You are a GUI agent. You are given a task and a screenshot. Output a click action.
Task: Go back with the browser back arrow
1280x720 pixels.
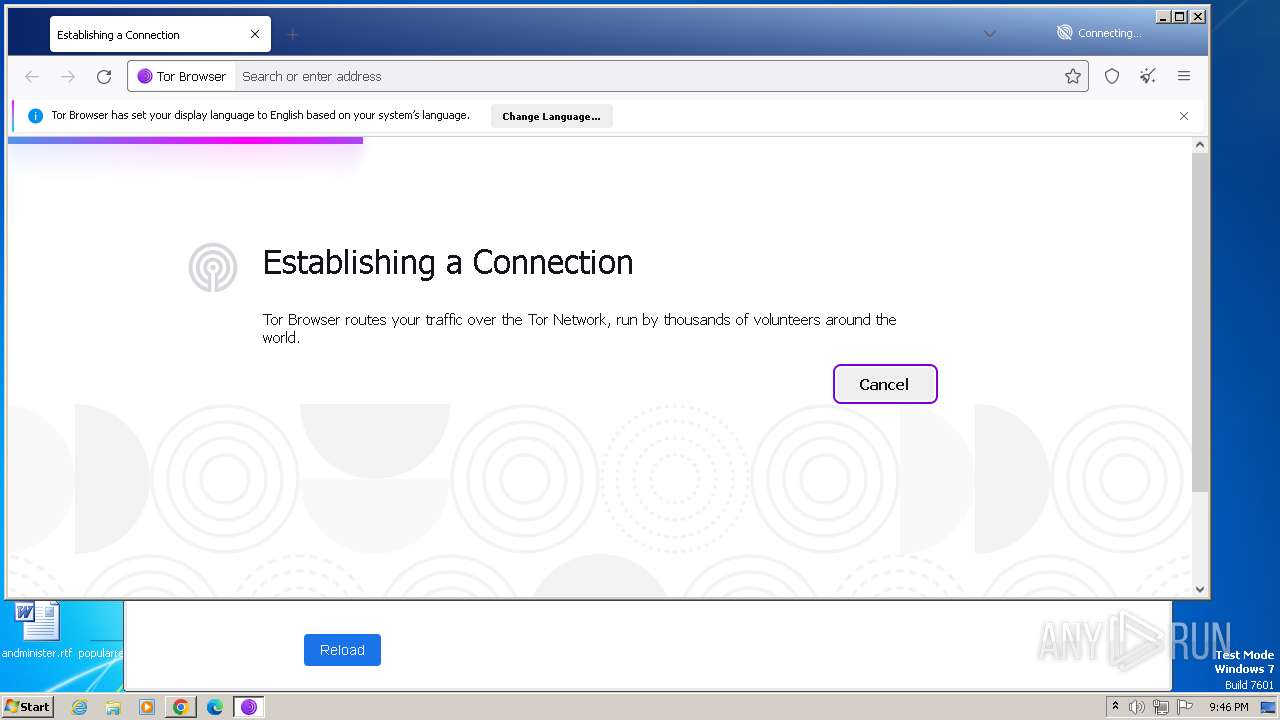coord(32,76)
